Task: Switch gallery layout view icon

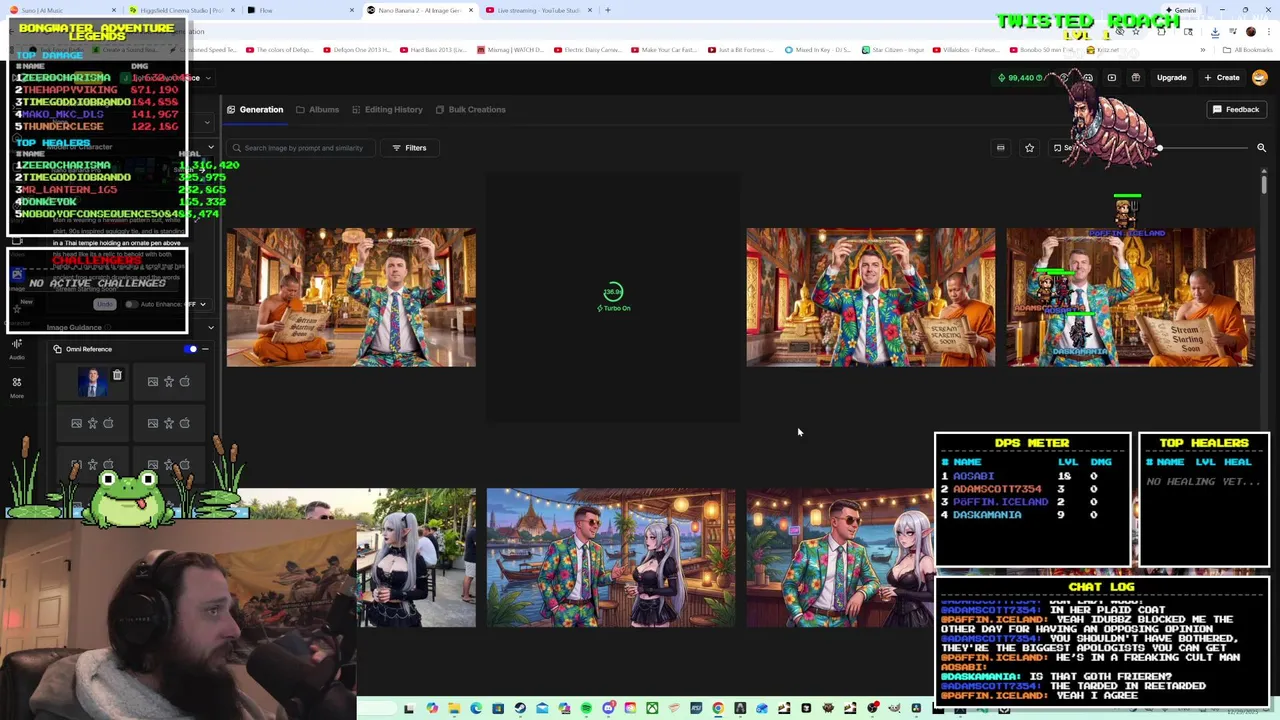Action: (x=1000, y=148)
